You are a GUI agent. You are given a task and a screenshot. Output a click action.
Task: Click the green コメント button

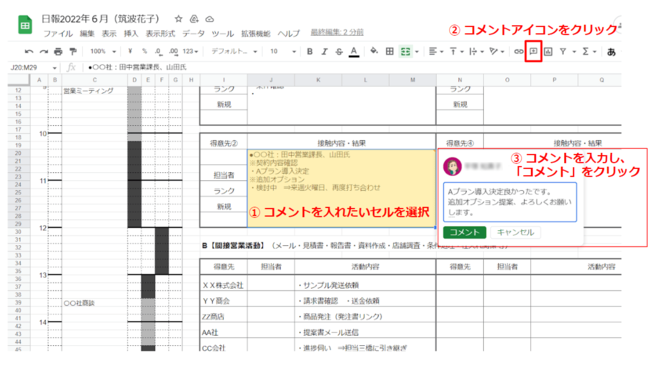[464, 232]
